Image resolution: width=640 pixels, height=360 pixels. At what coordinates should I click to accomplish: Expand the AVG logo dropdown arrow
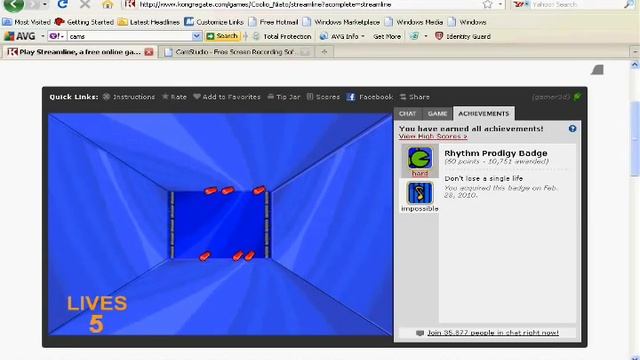pos(42,36)
